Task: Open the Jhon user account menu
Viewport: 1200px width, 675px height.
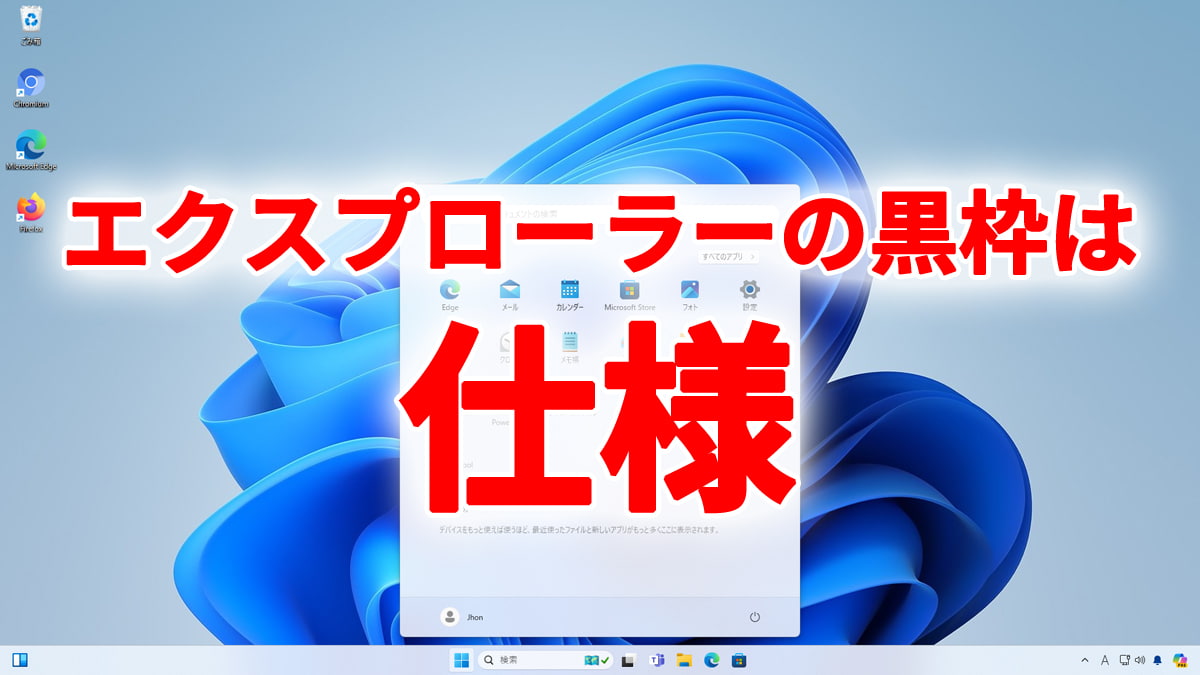Action: [x=462, y=617]
